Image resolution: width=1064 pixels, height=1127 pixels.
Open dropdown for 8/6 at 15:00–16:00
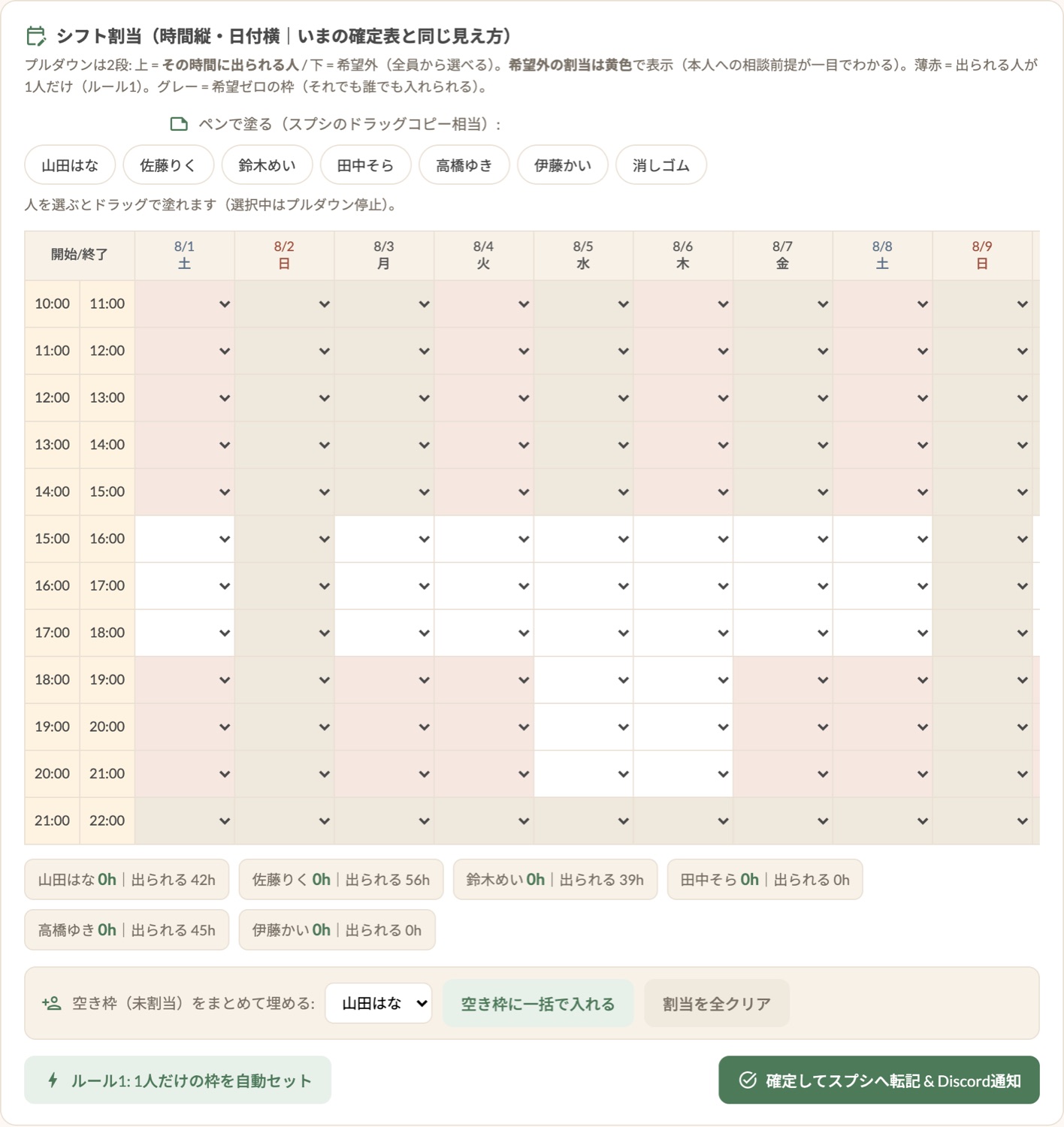point(683,539)
